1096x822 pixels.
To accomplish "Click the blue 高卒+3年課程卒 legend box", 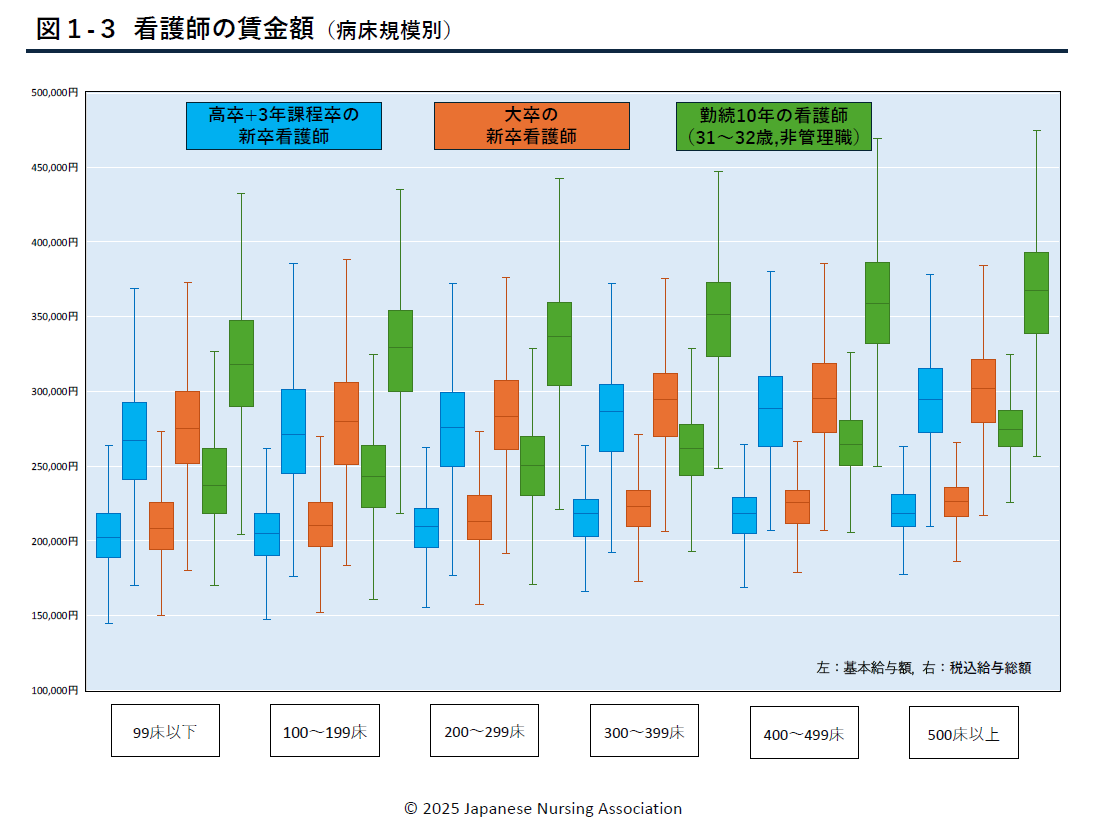I will 283,126.
